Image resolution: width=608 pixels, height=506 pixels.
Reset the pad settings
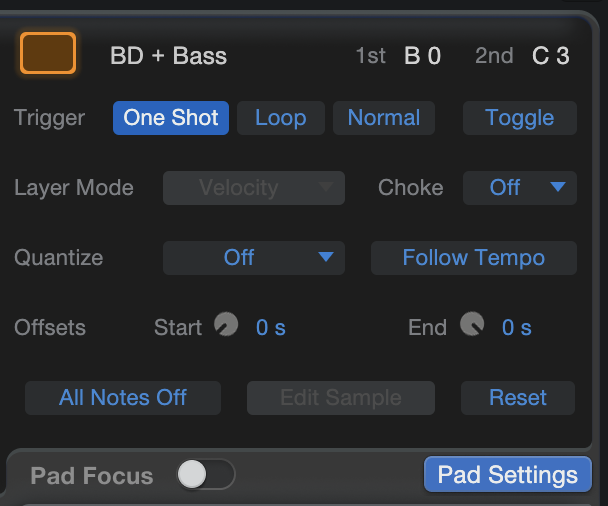coord(518,398)
